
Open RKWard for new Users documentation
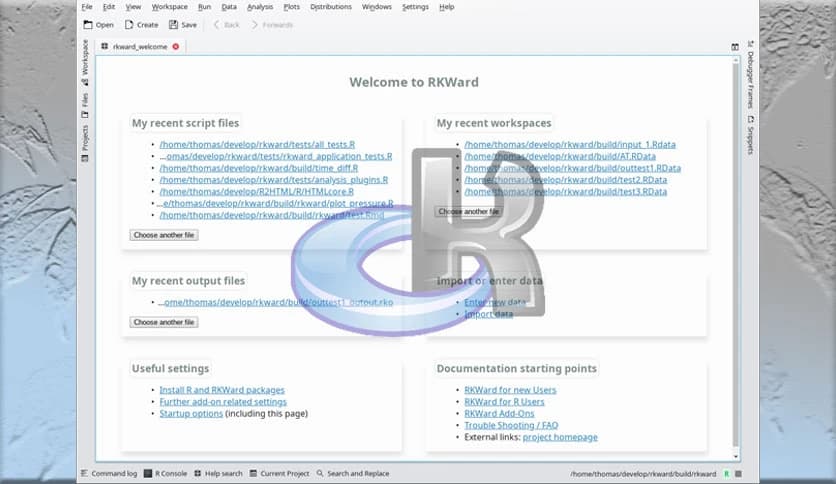click(510, 390)
